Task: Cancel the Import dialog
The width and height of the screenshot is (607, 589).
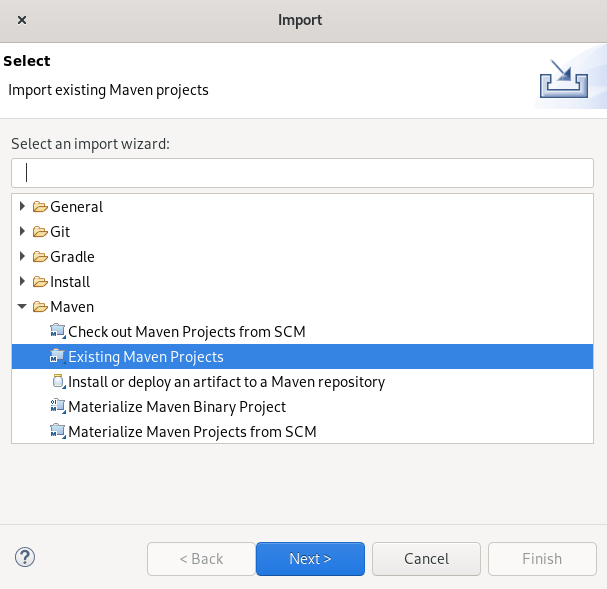Action: coord(426,559)
